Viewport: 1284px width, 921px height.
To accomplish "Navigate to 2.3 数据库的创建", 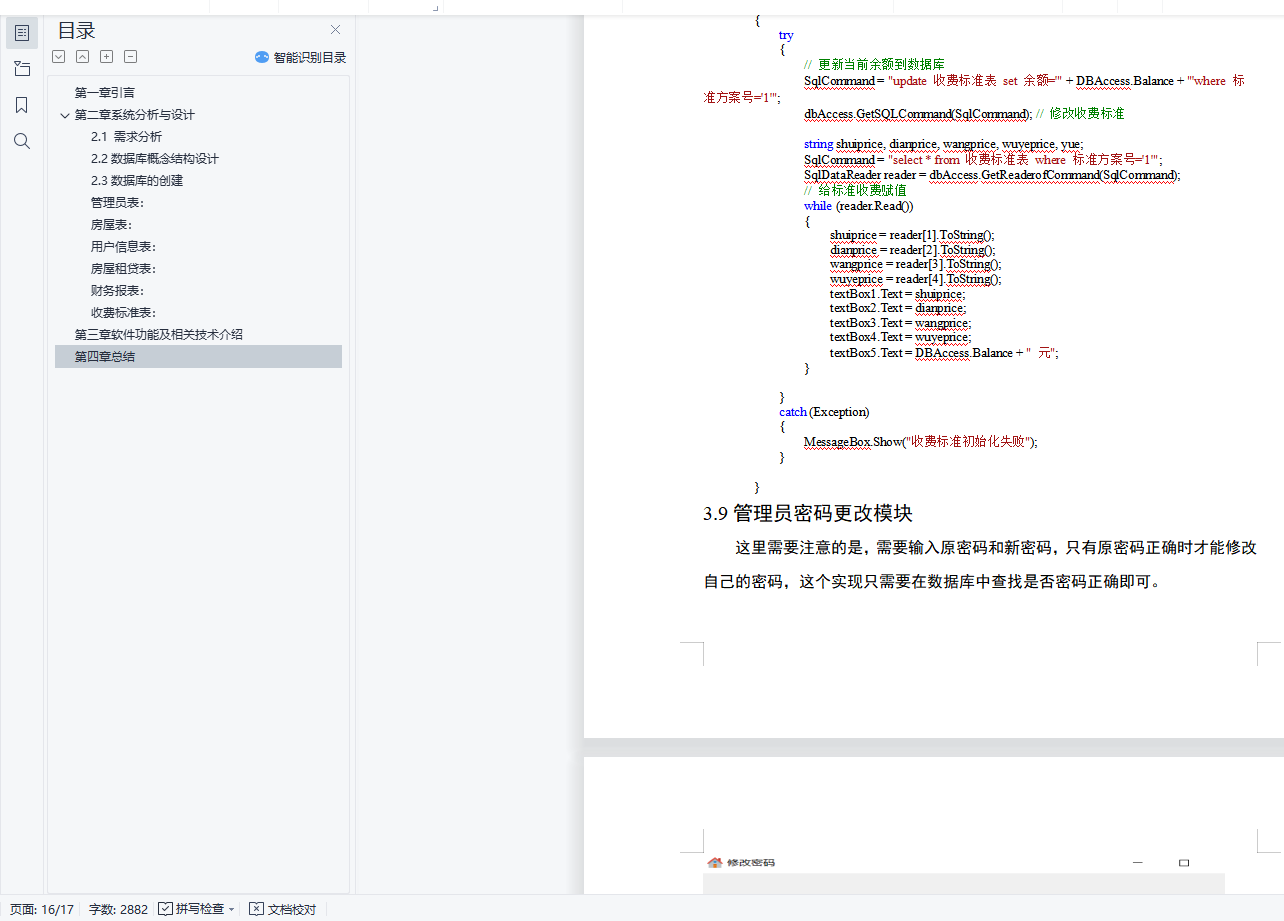I will tap(137, 180).
